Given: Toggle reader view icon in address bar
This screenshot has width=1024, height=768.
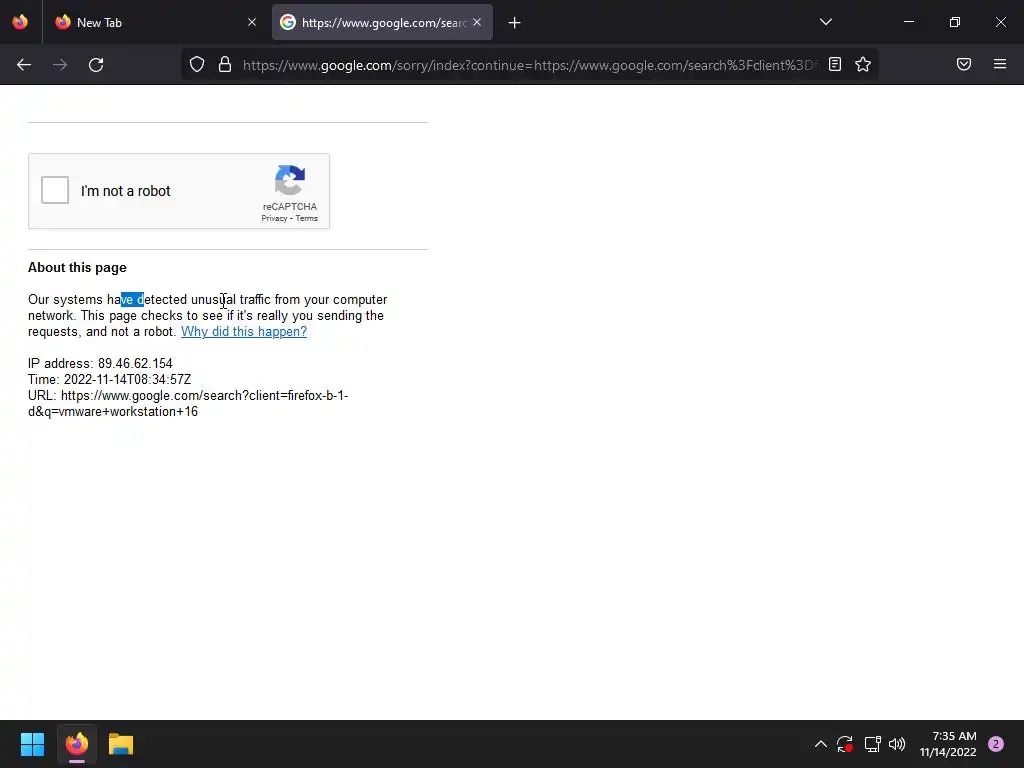Looking at the screenshot, I should point(835,65).
